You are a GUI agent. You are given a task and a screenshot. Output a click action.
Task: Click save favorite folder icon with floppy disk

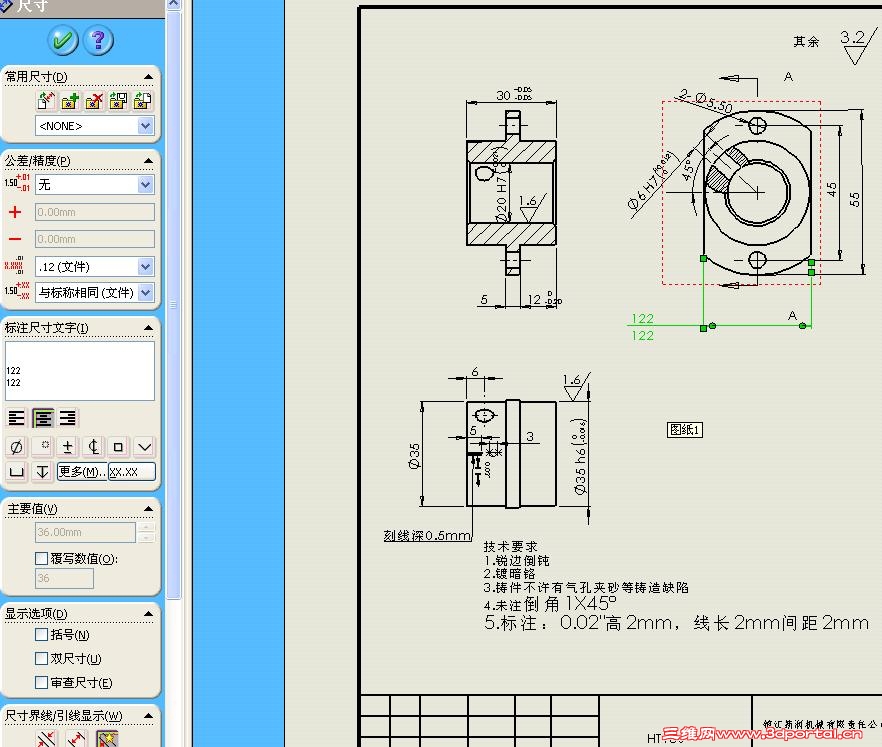coord(118,101)
